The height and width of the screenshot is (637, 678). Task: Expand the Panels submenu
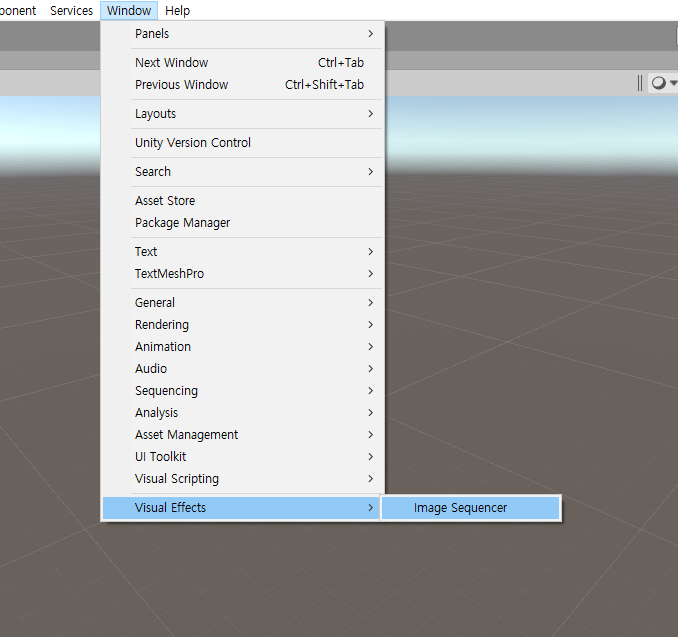pyautogui.click(x=243, y=34)
